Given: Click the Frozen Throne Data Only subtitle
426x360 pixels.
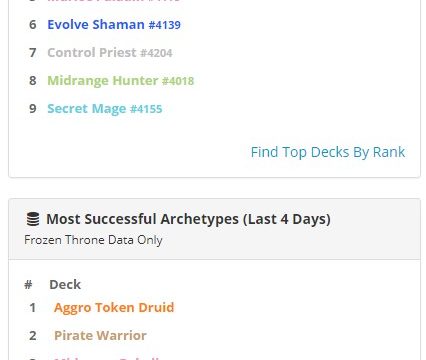Looking at the screenshot, I should coord(93,240).
